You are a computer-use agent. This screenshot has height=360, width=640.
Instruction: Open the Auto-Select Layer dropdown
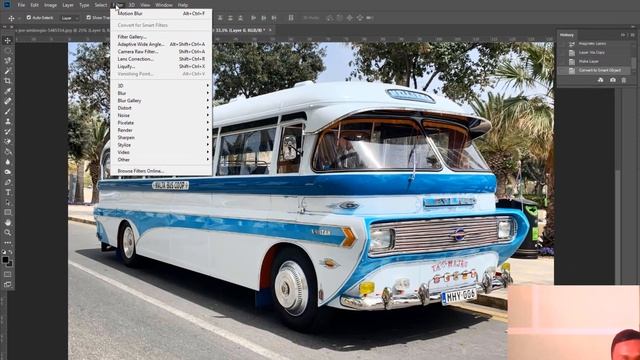[x=70, y=18]
